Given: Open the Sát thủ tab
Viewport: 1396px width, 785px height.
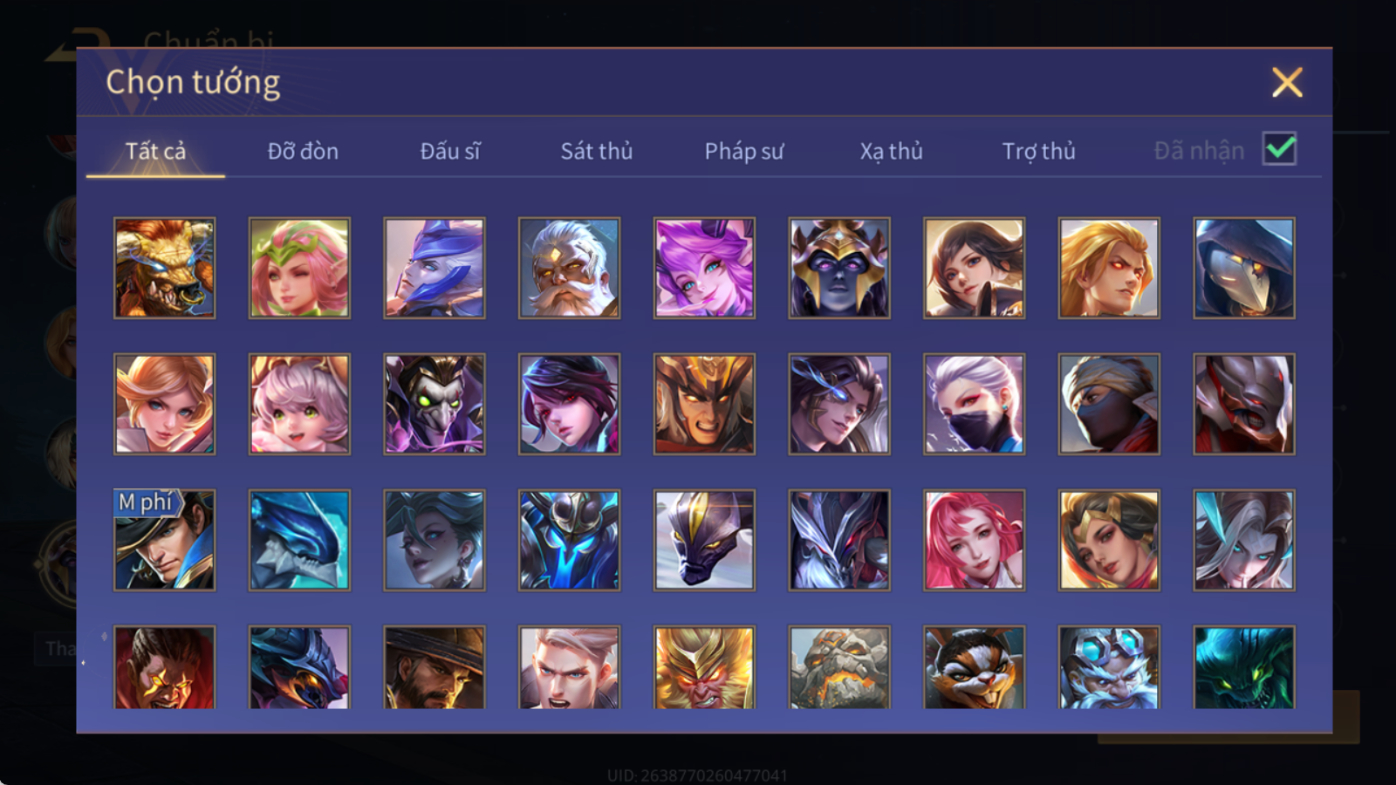Looking at the screenshot, I should point(597,151).
